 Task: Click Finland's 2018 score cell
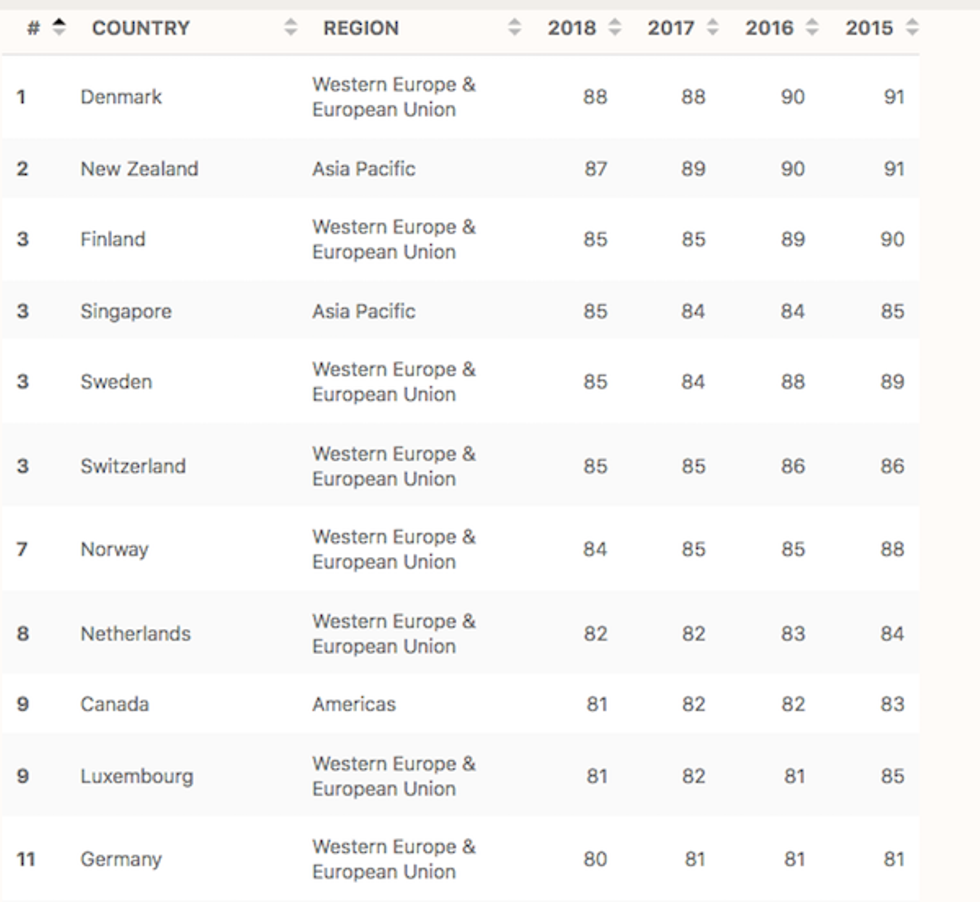[595, 240]
